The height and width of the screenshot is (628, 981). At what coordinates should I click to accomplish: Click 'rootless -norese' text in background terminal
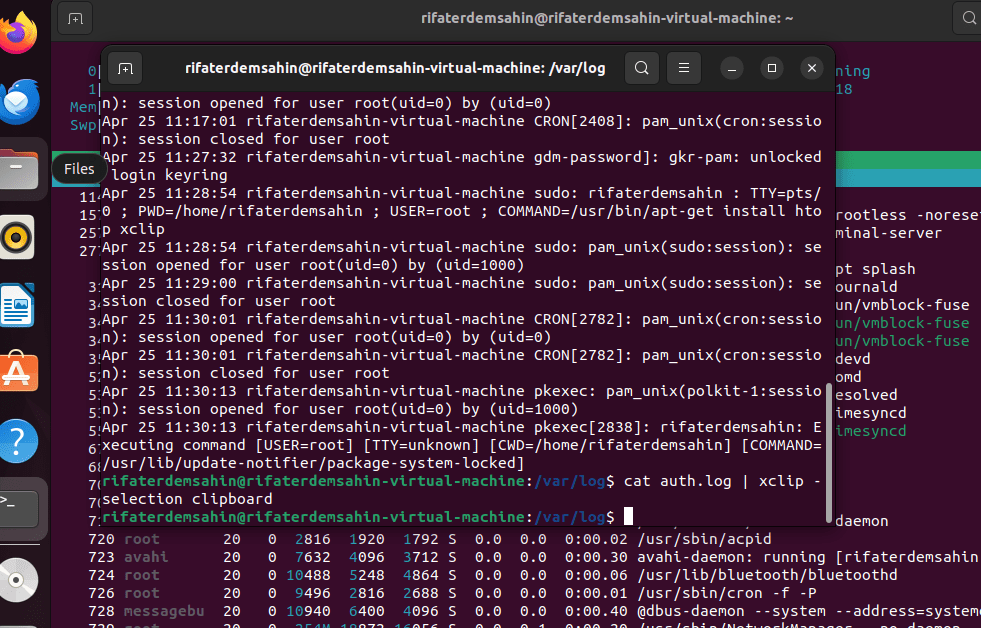pos(908,215)
